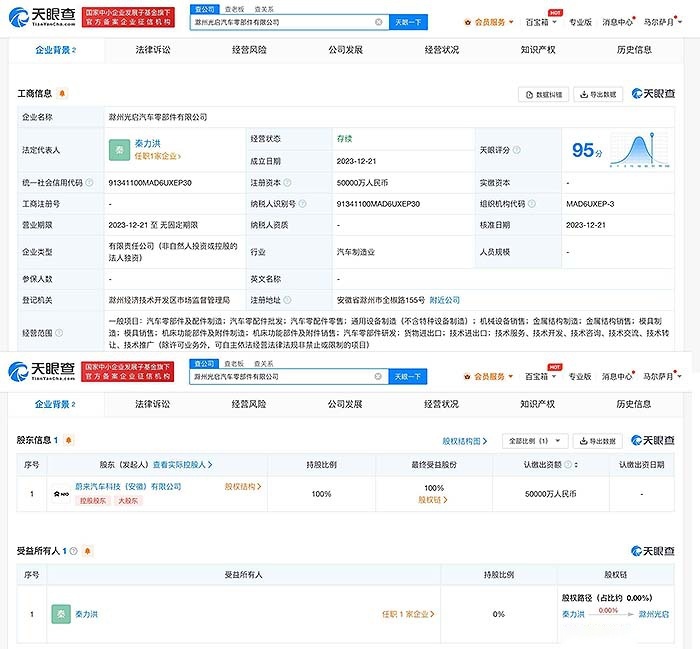Viewport: 700px width, 649px height.
Task: Clear the search box on the 股东信息 page
Action: (378, 376)
